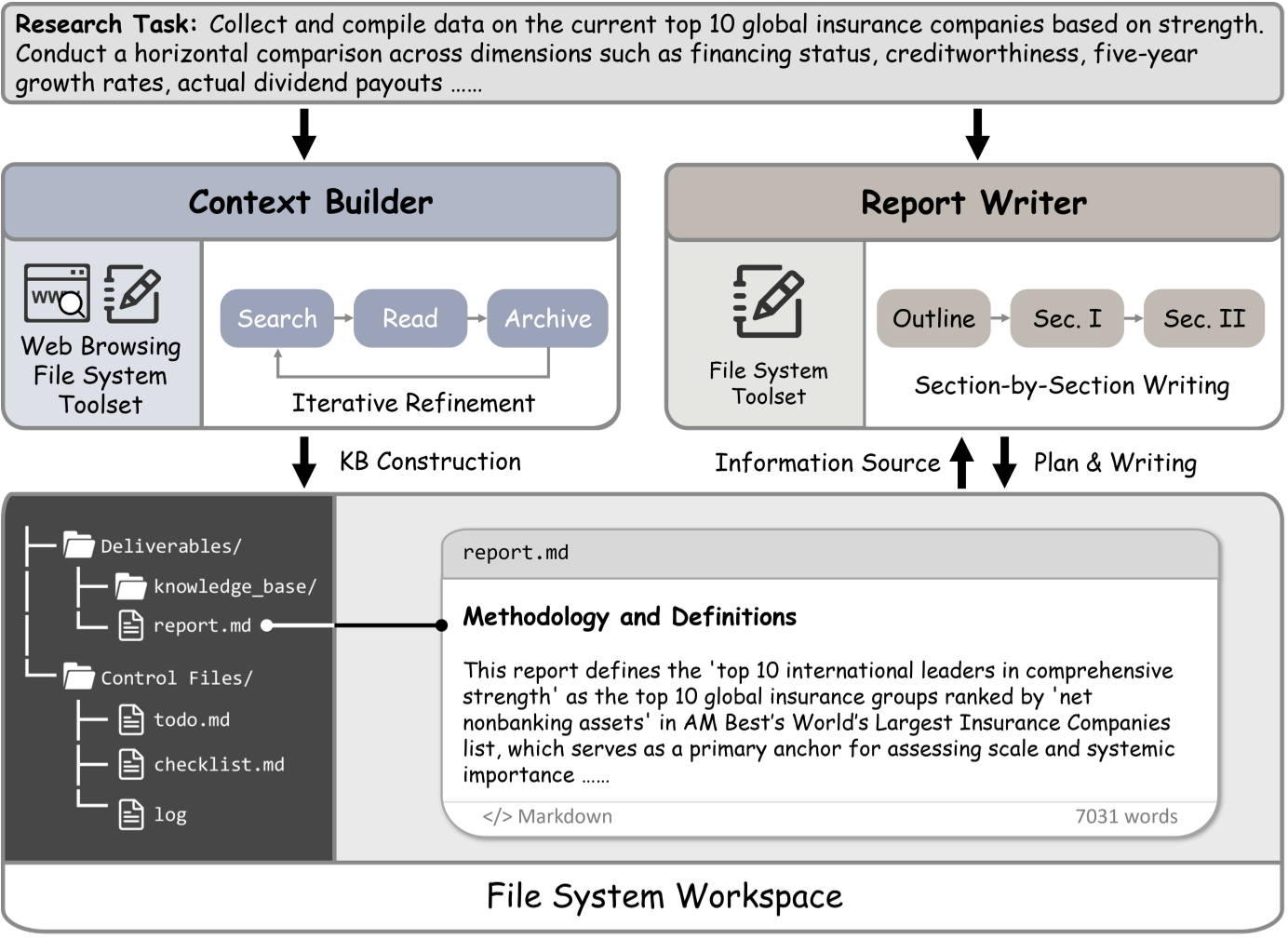
Task: Open the report.md file icon
Action: tap(129, 625)
